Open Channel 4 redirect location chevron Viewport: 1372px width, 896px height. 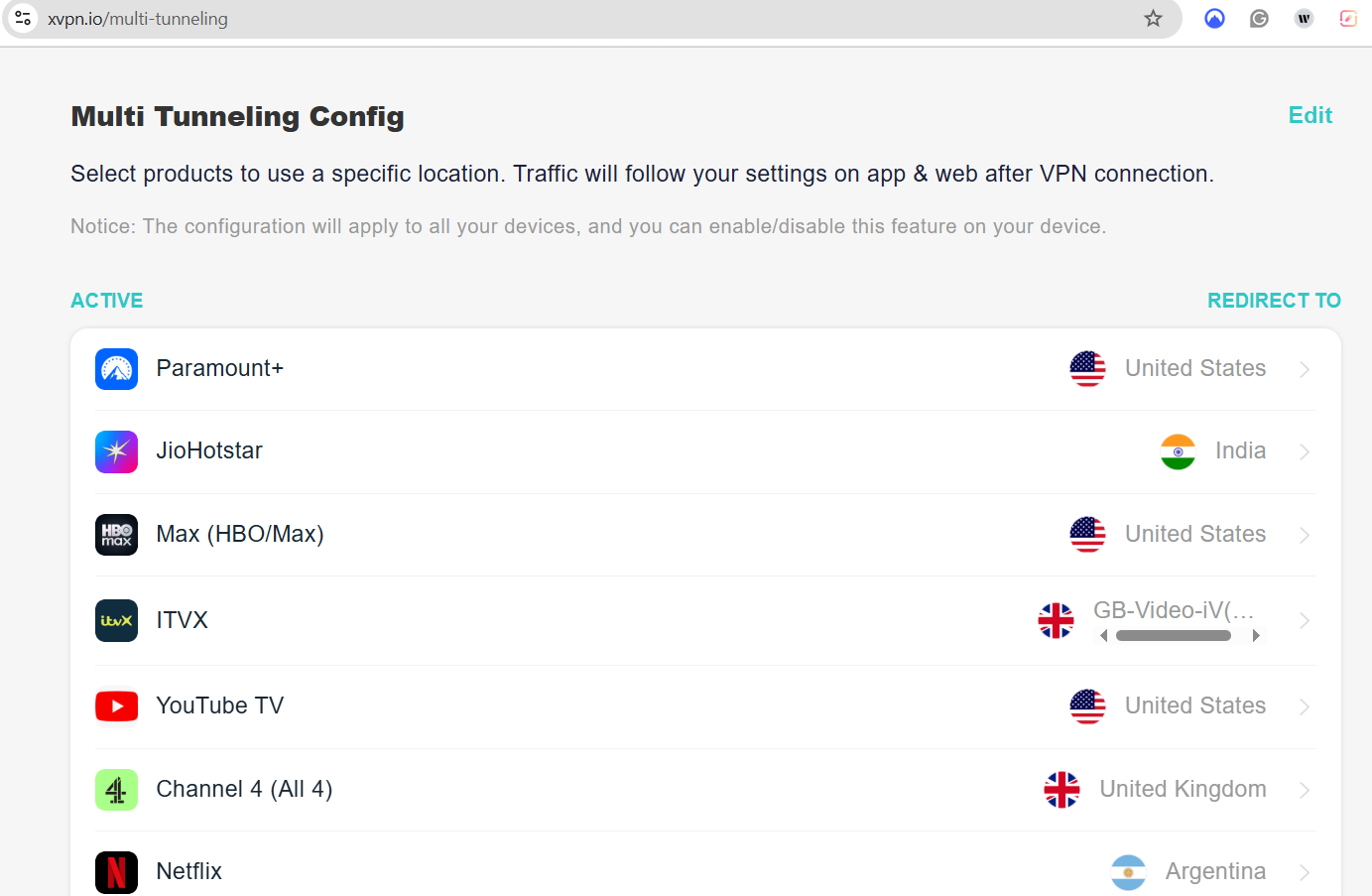pos(1305,790)
